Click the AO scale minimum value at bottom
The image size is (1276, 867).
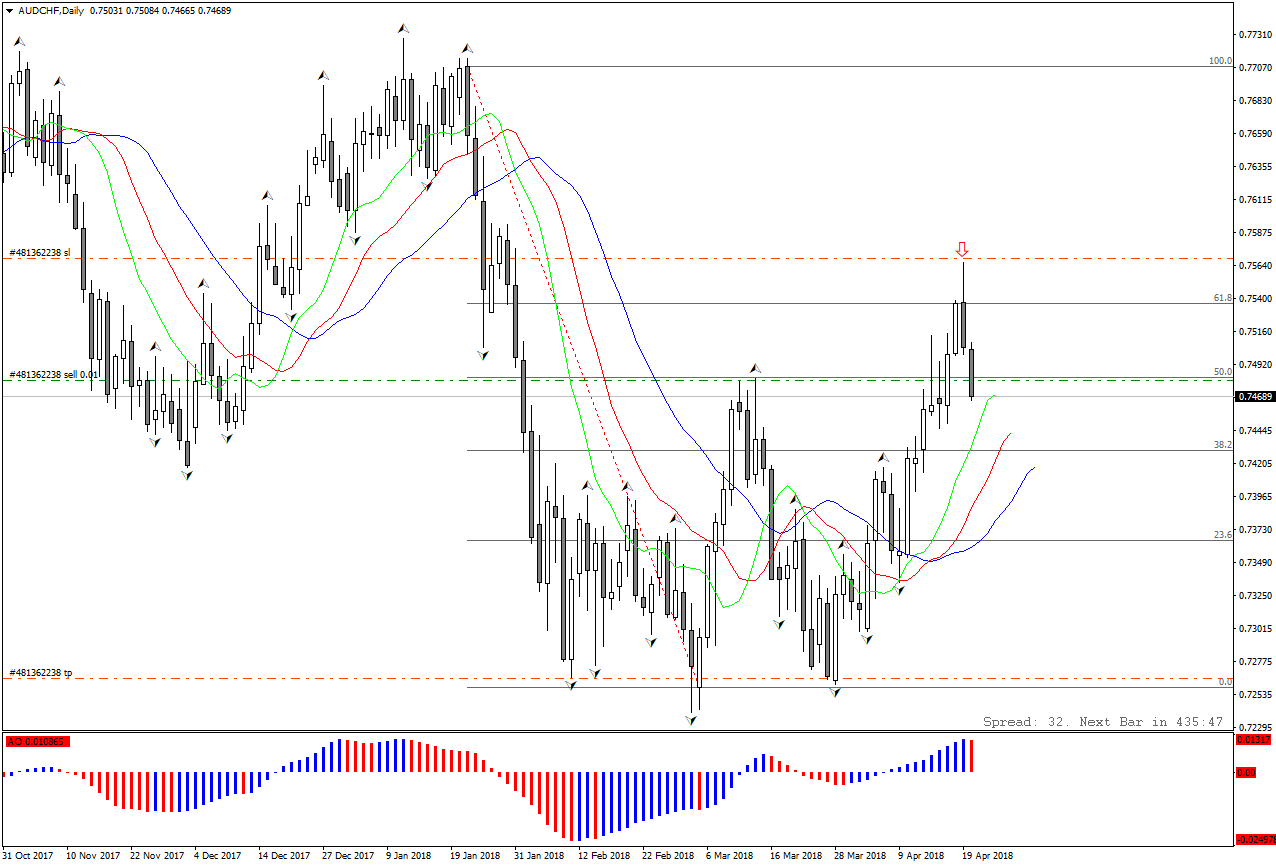pyautogui.click(x=1256, y=839)
